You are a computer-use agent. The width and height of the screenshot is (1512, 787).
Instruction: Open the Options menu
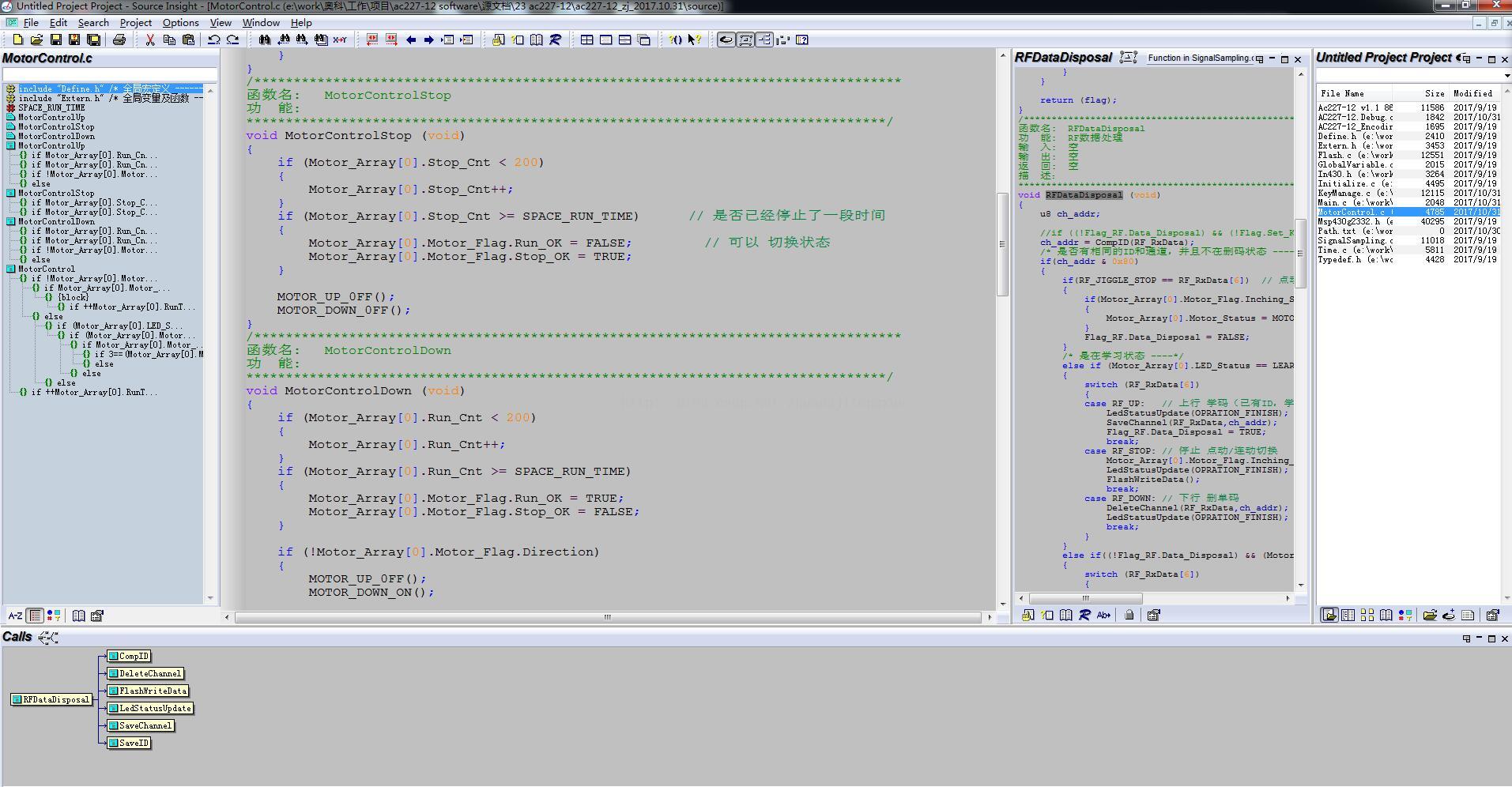point(181,23)
